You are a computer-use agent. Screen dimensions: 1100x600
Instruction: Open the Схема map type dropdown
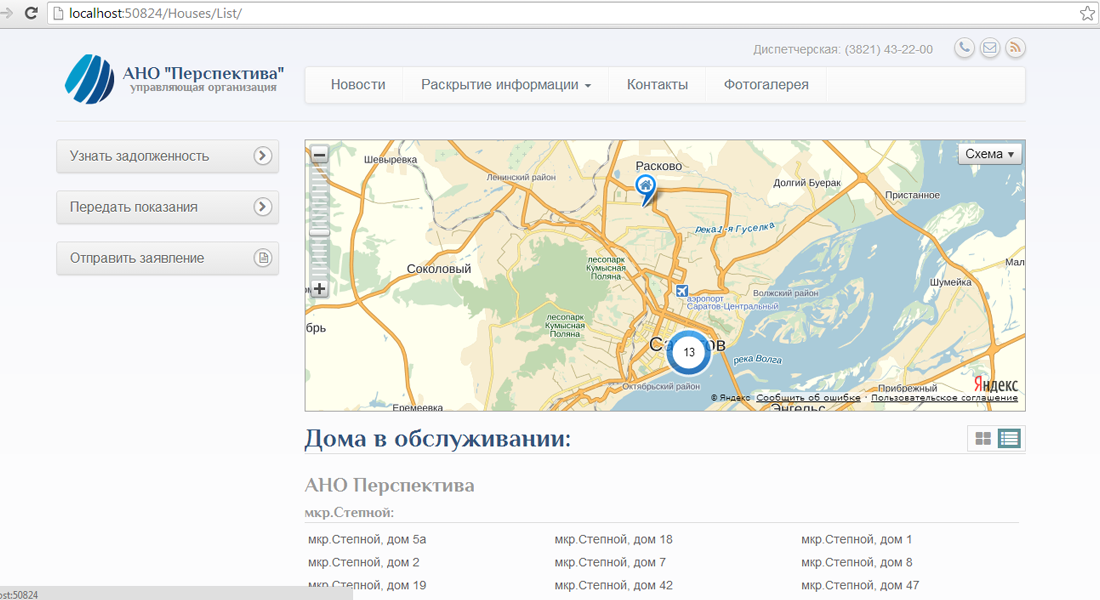(x=990, y=154)
